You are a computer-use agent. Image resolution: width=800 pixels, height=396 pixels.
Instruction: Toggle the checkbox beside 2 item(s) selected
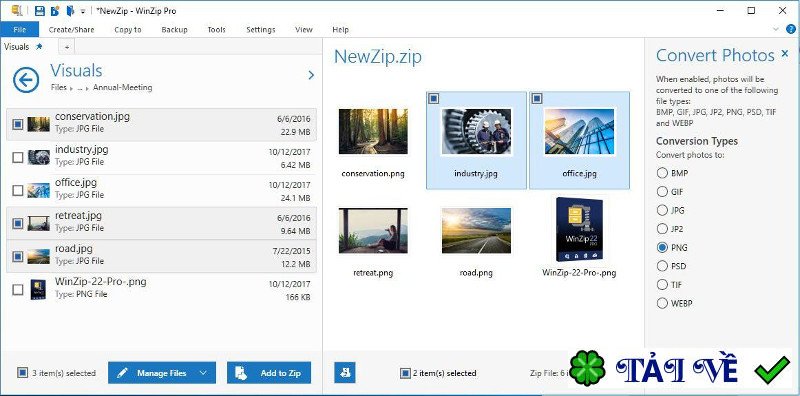[x=405, y=373]
